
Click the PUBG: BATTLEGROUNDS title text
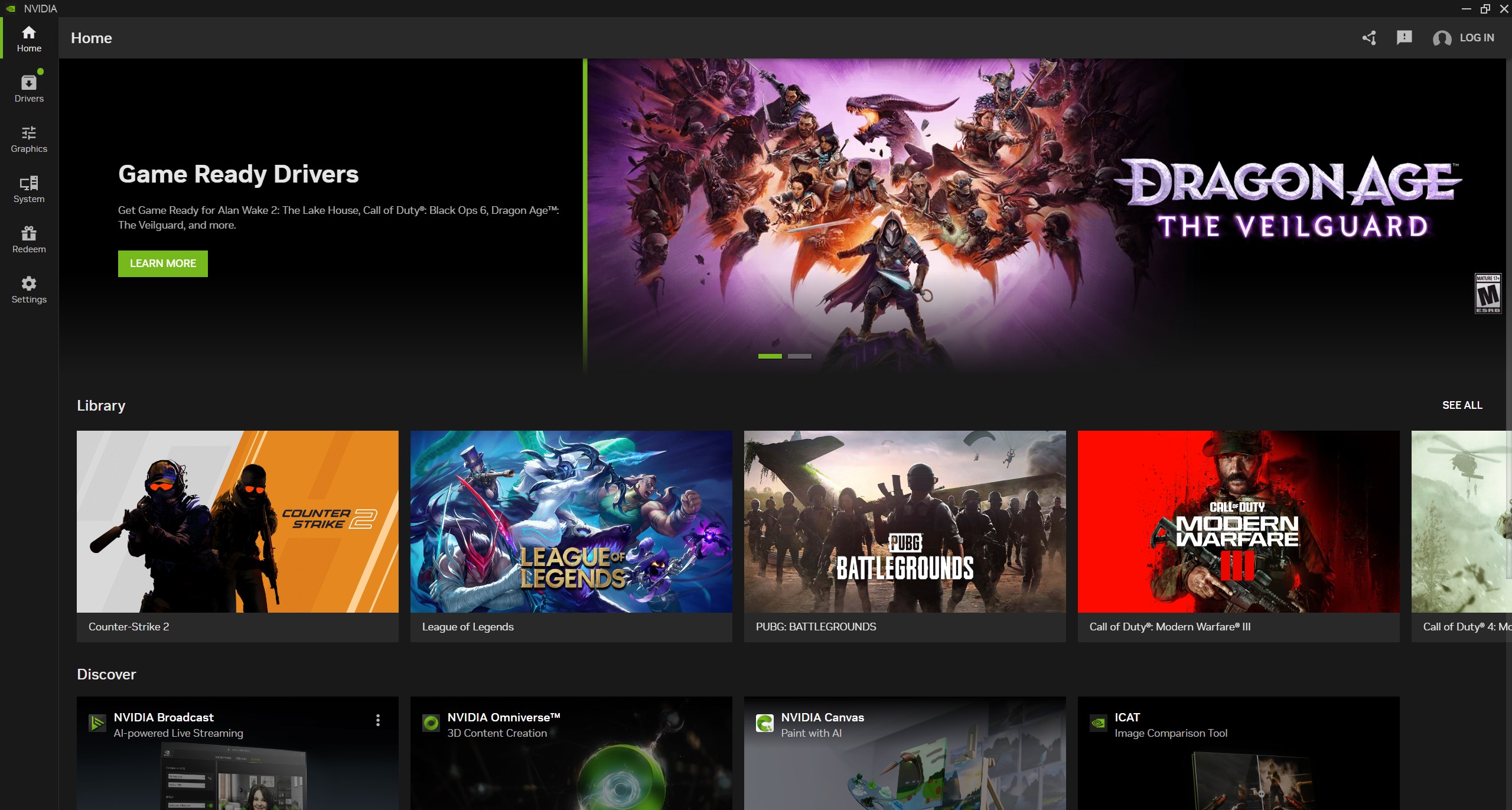pos(816,627)
